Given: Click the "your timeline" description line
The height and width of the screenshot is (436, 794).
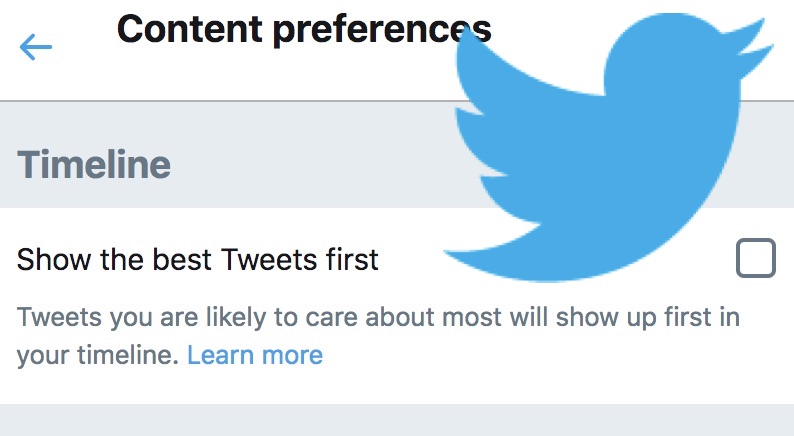Looking at the screenshot, I should click(98, 354).
